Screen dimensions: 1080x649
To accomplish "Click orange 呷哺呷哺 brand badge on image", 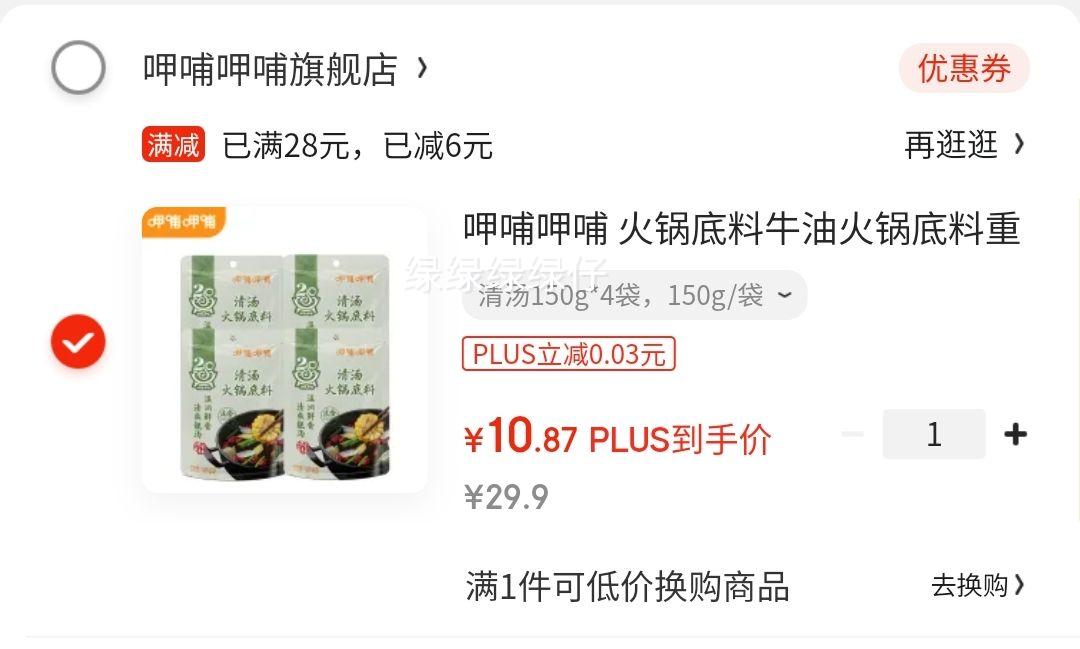I will pyautogui.click(x=183, y=221).
